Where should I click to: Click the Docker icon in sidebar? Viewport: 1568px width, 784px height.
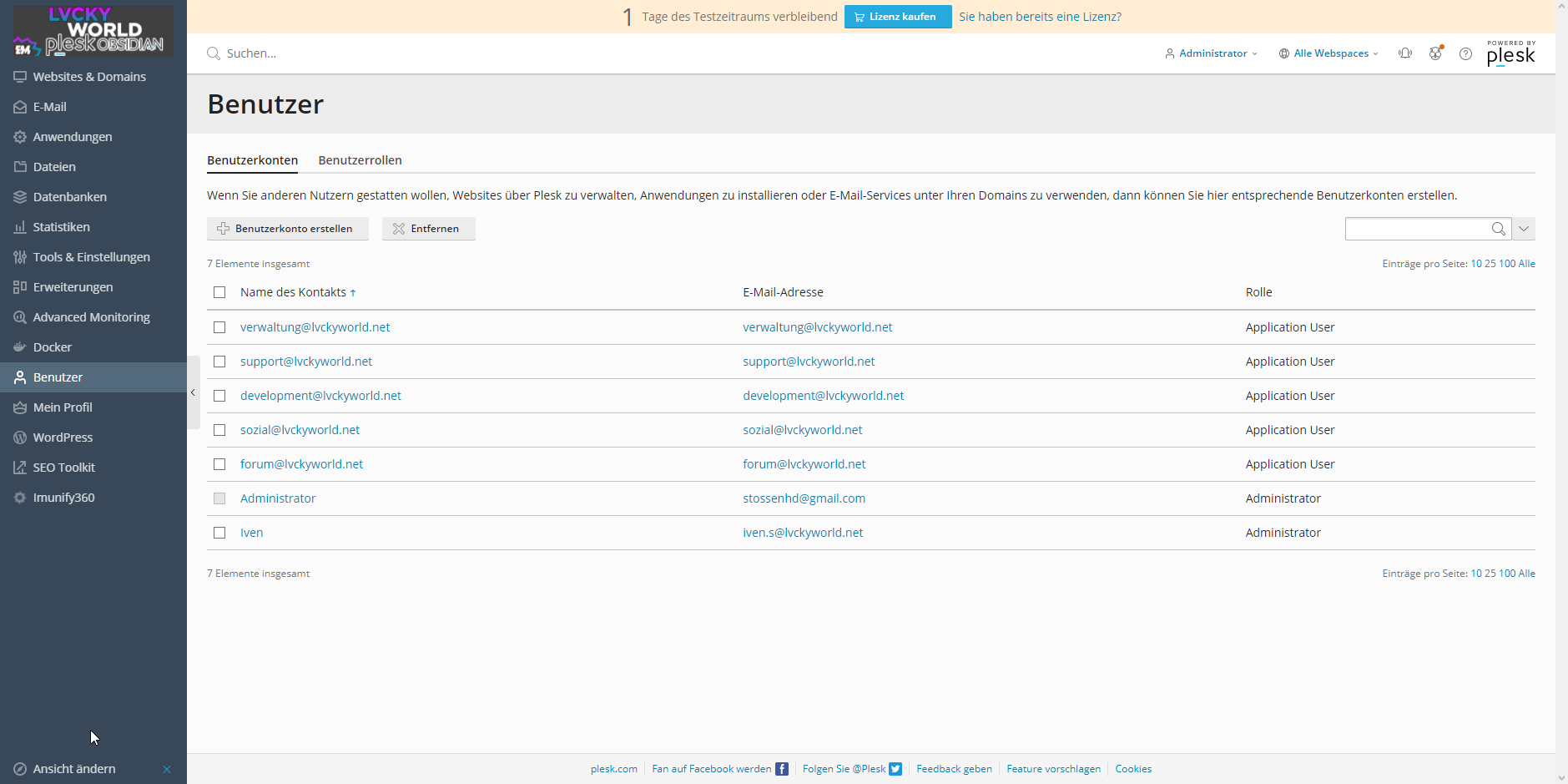[20, 347]
